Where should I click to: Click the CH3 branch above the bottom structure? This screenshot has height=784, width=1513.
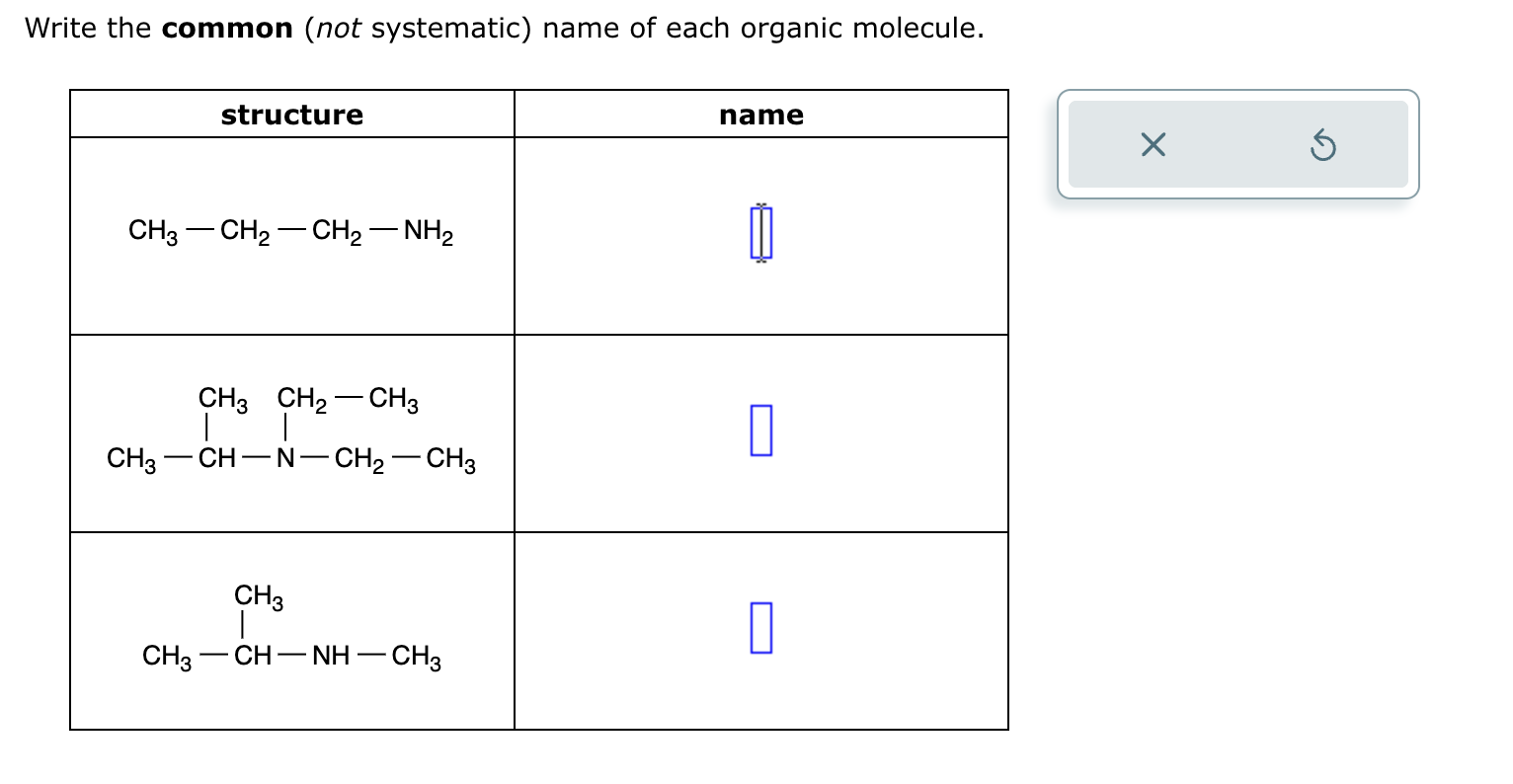[258, 596]
